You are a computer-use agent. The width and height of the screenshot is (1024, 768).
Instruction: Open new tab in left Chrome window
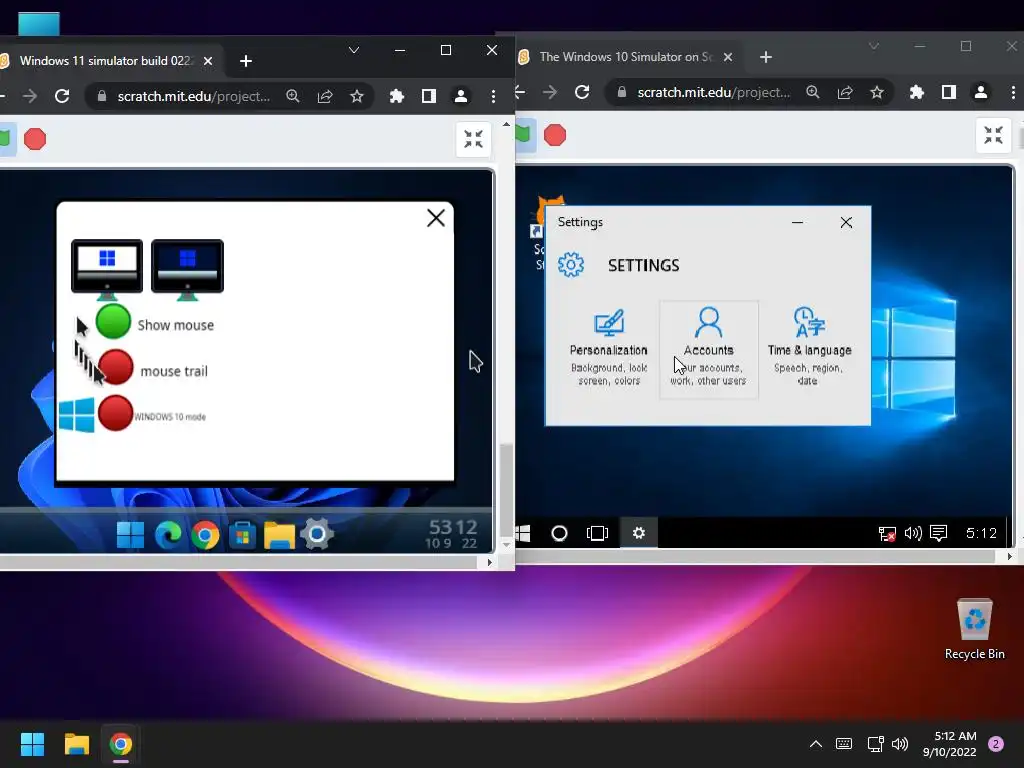(246, 61)
